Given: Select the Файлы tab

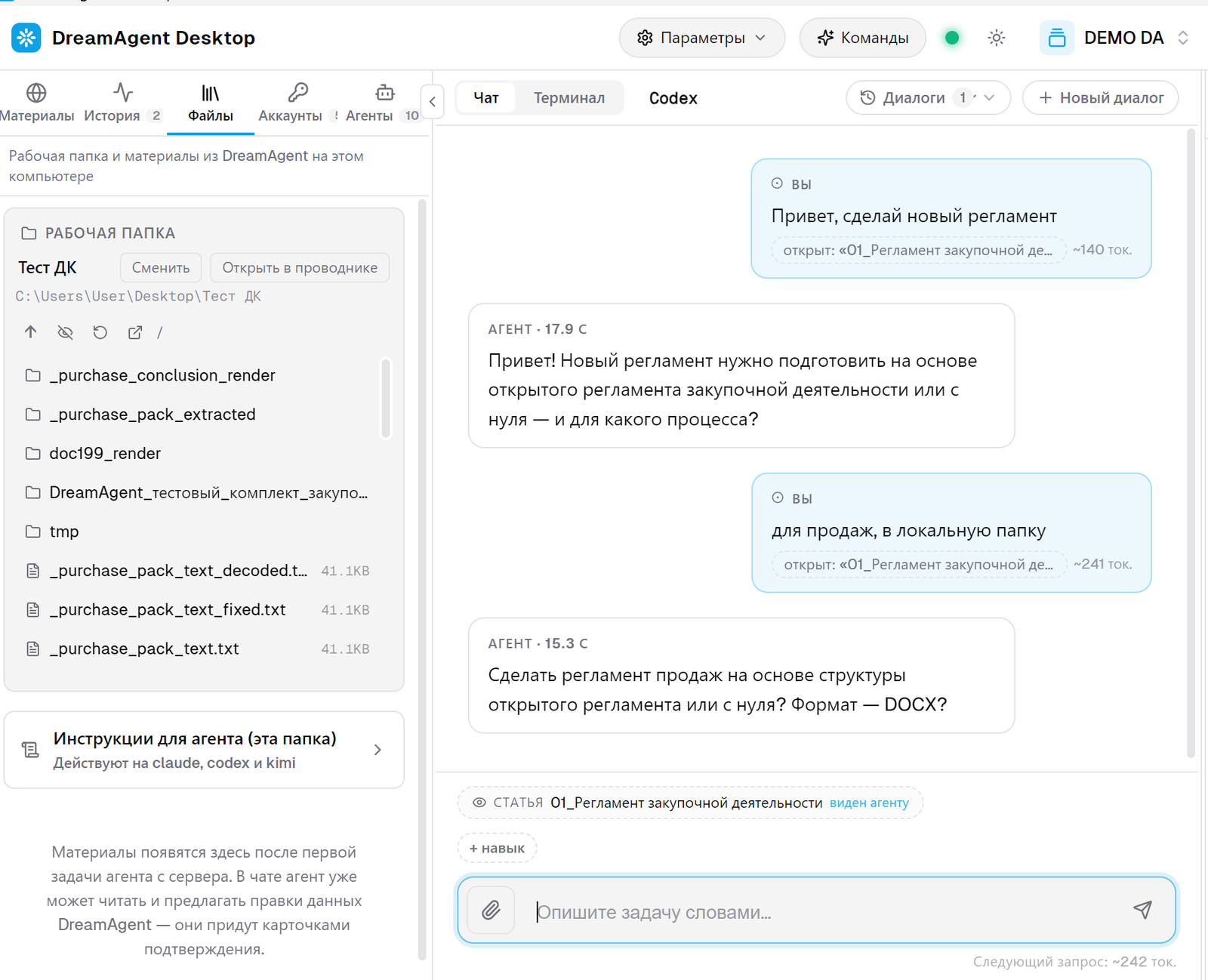Looking at the screenshot, I should (x=210, y=103).
